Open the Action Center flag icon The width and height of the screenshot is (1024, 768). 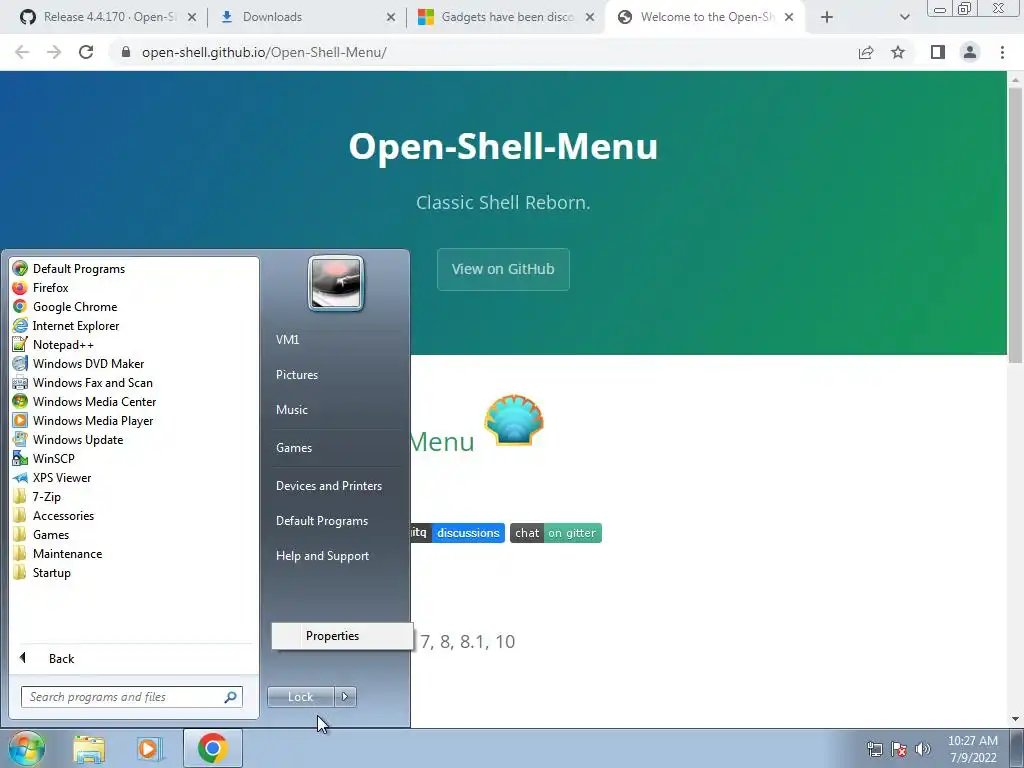click(899, 749)
